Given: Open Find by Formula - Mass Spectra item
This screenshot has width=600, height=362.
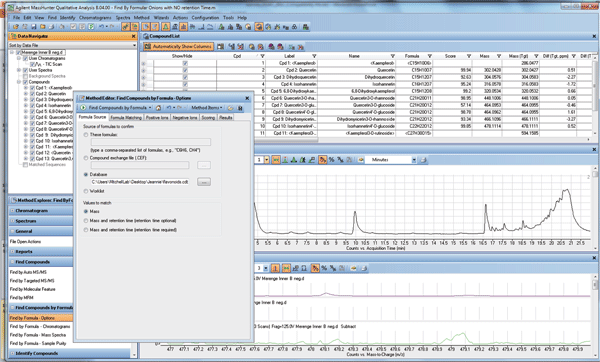Looking at the screenshot, I should pyautogui.click(x=38, y=335).
